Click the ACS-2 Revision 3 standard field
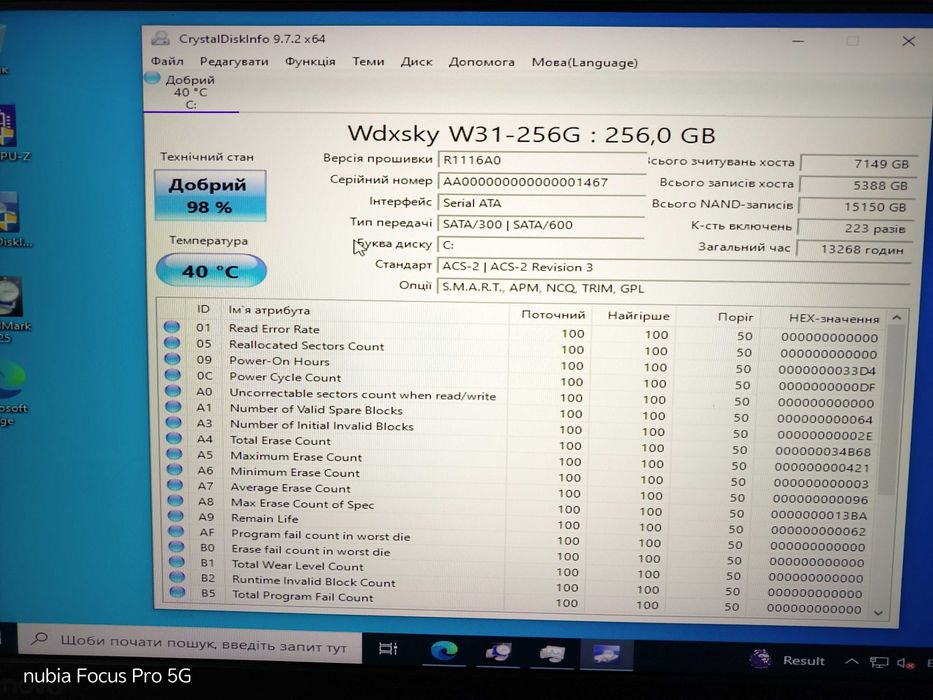This screenshot has width=933, height=700. tap(673, 267)
